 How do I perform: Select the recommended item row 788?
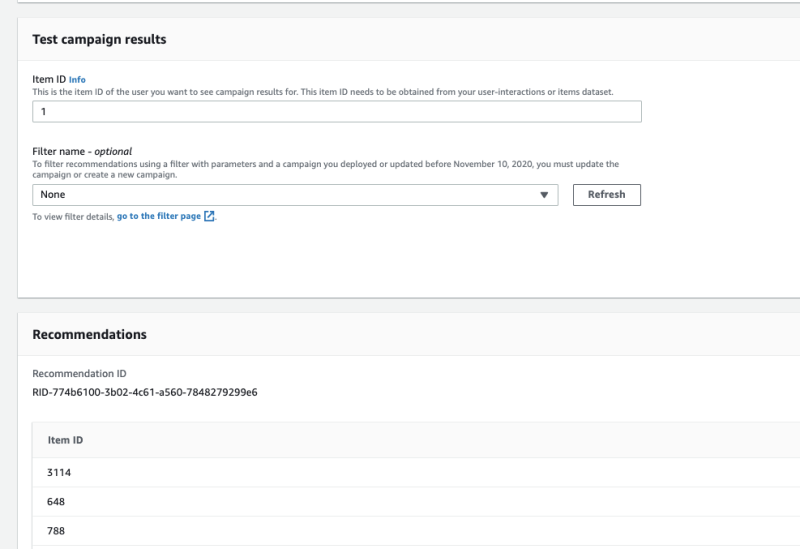coord(55,531)
